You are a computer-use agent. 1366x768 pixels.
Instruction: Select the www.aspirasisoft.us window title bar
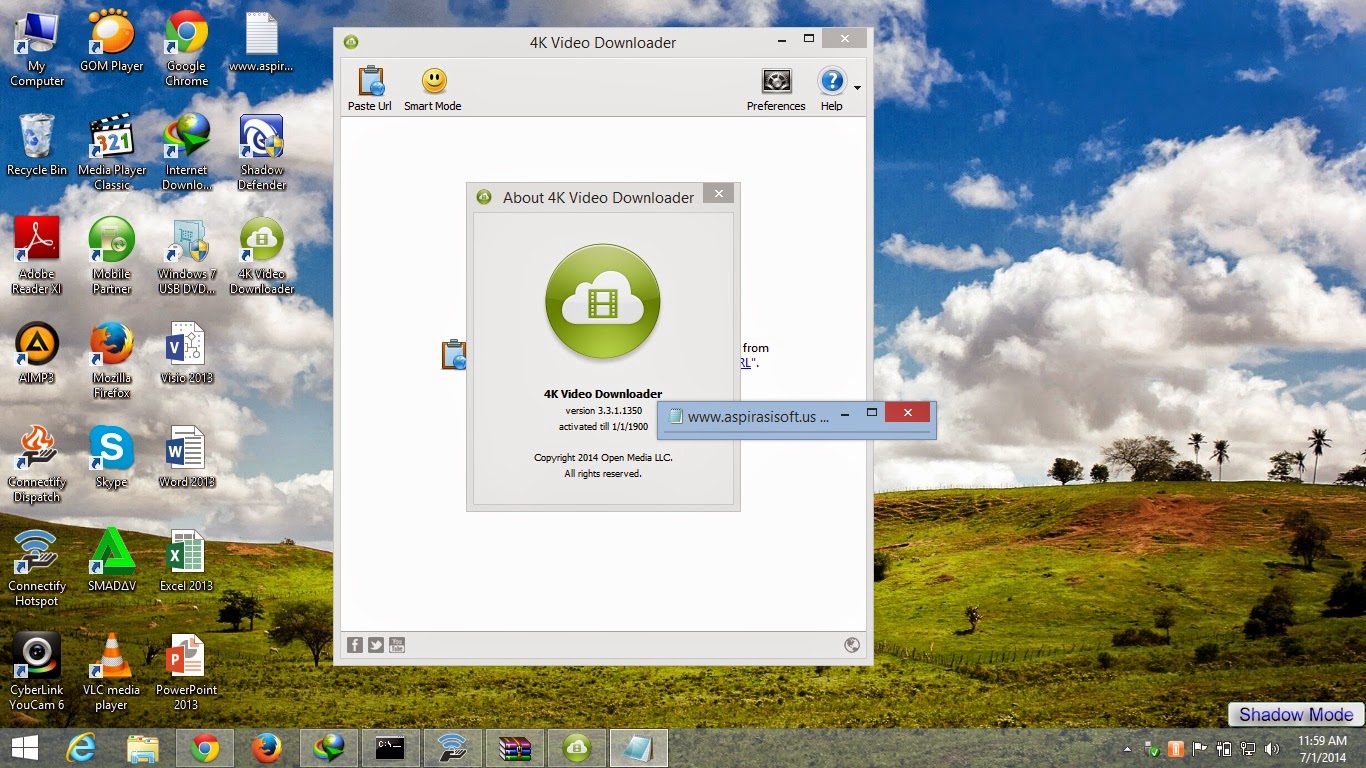(x=755, y=414)
